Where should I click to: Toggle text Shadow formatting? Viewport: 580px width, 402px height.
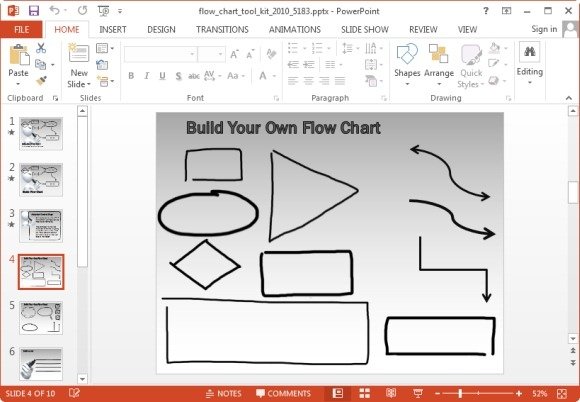pos(178,76)
